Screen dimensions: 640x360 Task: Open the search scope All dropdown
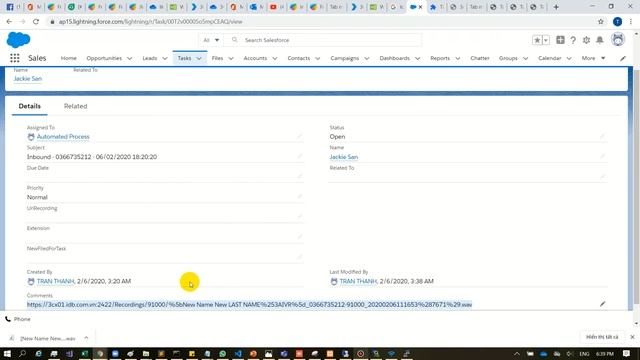coord(211,40)
